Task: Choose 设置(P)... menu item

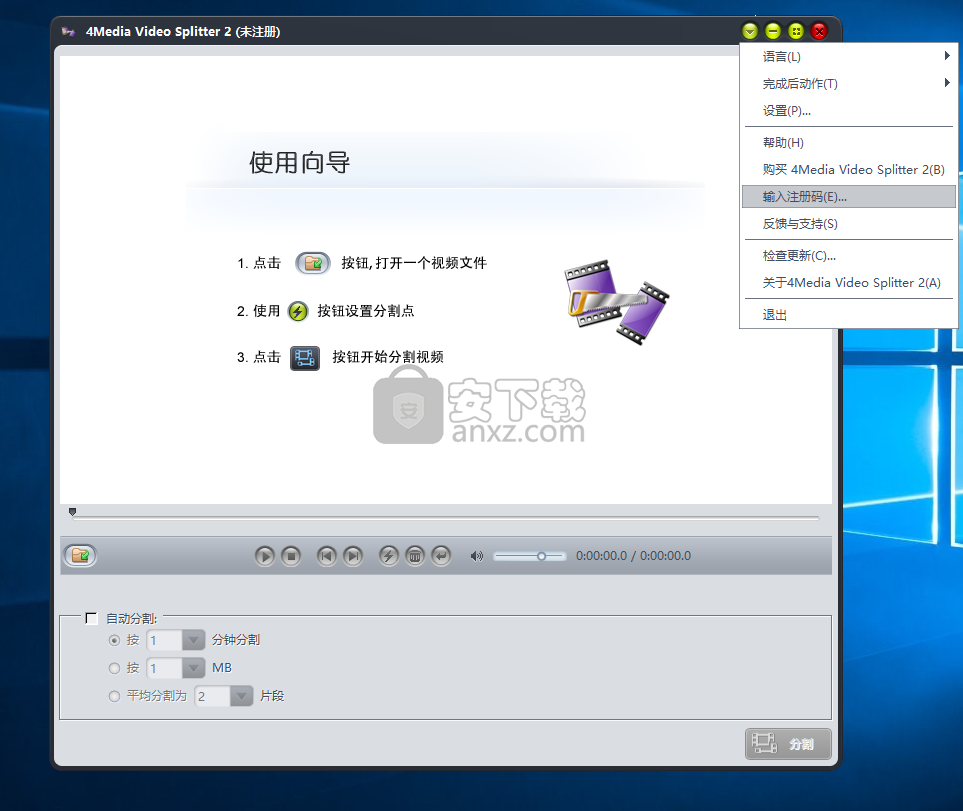Action: pos(849,111)
